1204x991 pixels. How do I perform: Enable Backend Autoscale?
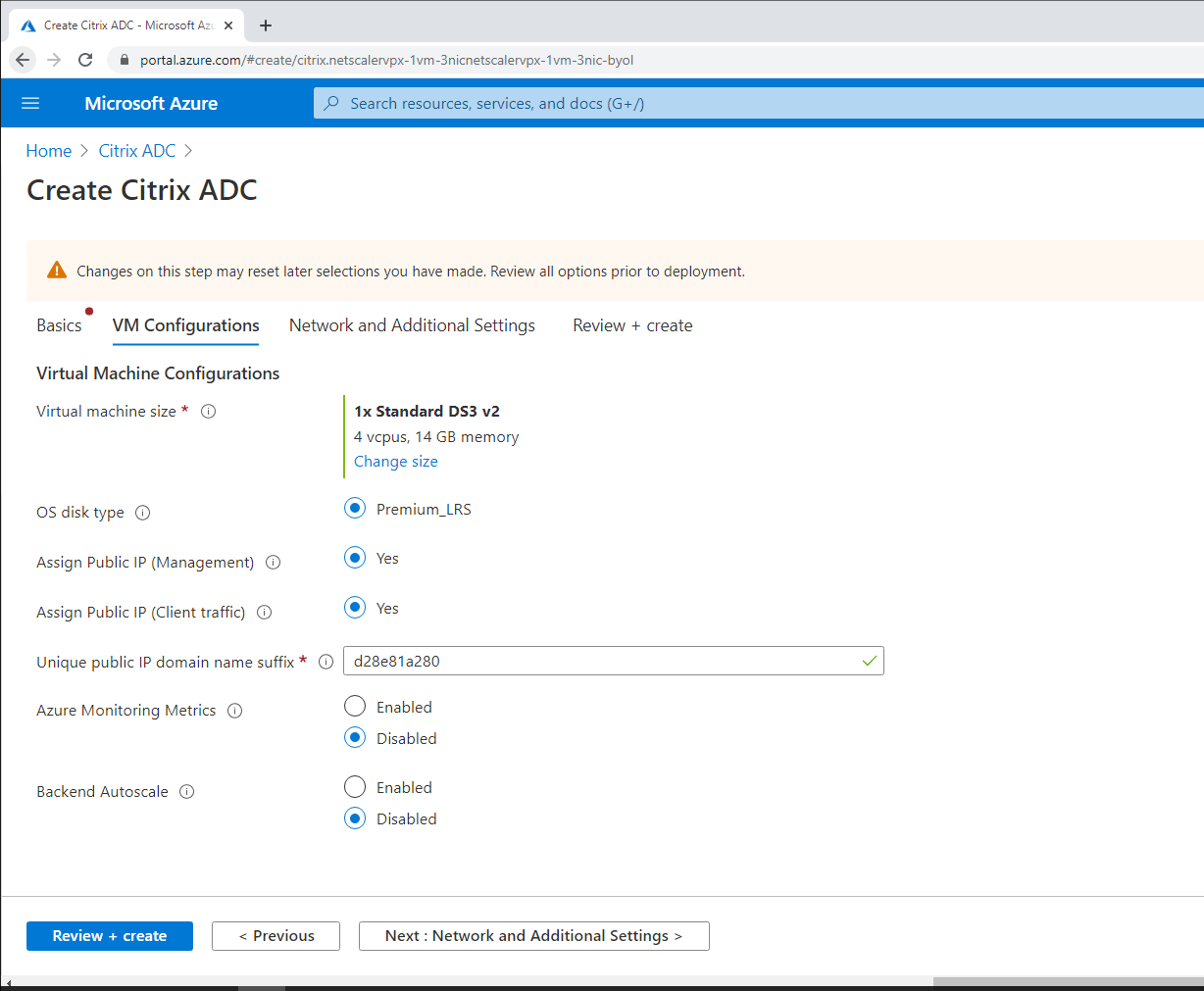[x=354, y=786]
